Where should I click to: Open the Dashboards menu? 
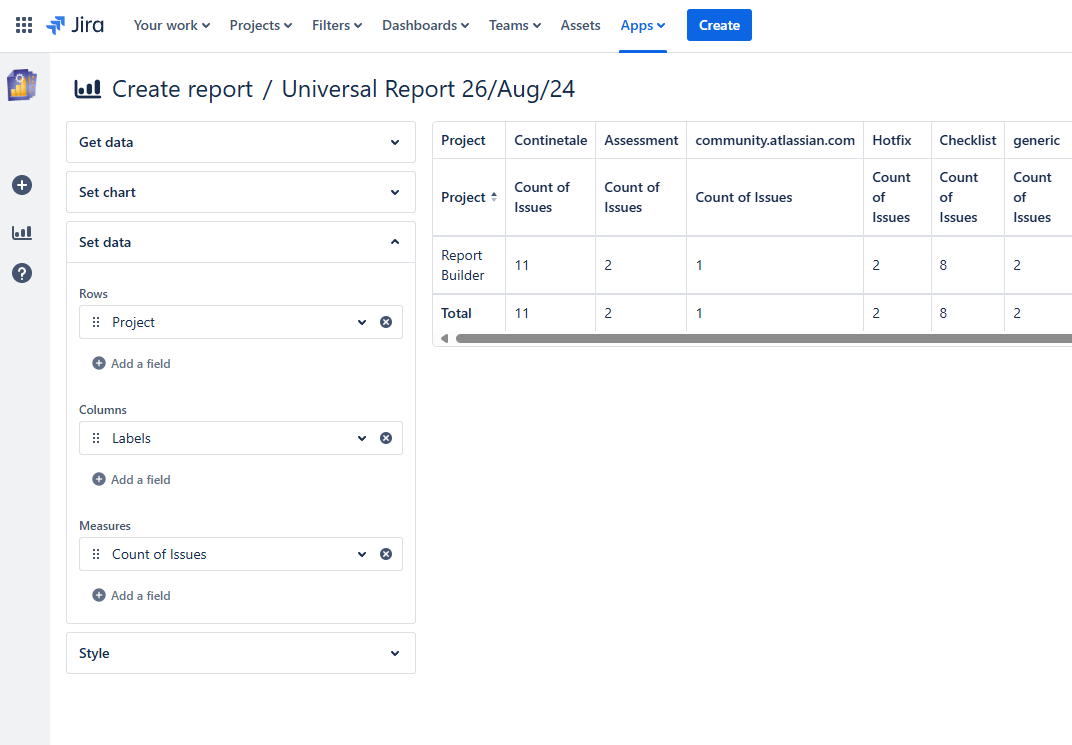[425, 25]
